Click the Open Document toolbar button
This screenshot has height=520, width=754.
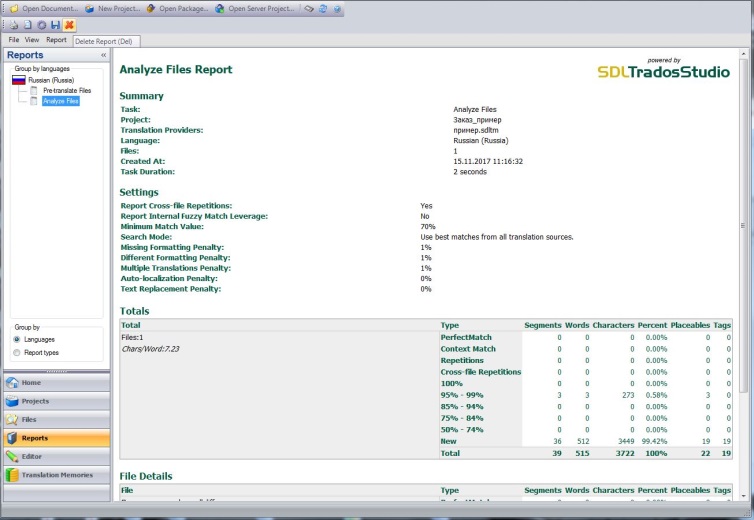(x=43, y=8)
